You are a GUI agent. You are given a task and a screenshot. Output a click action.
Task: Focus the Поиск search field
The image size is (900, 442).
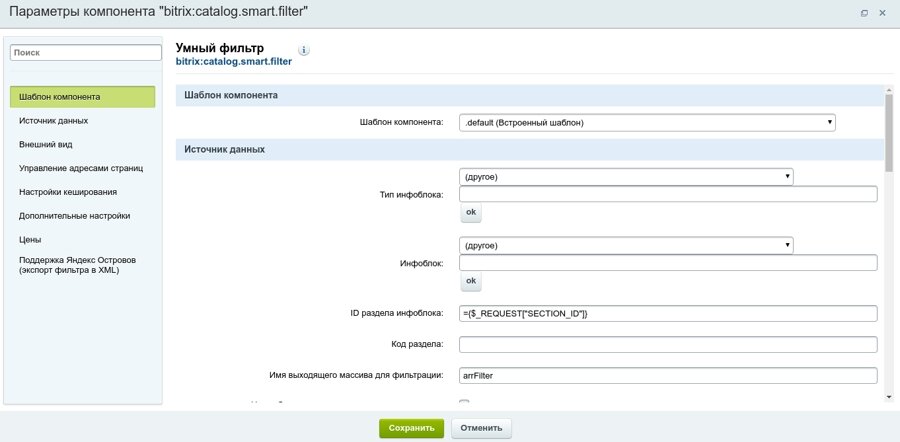85,52
